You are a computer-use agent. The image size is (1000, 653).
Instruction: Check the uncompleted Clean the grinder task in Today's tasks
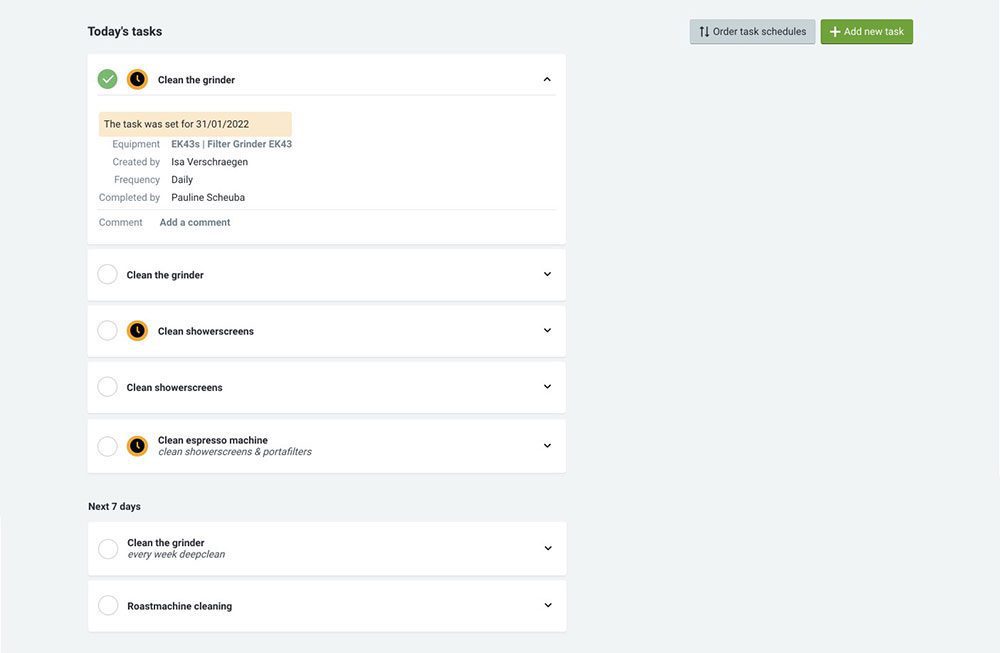108,275
